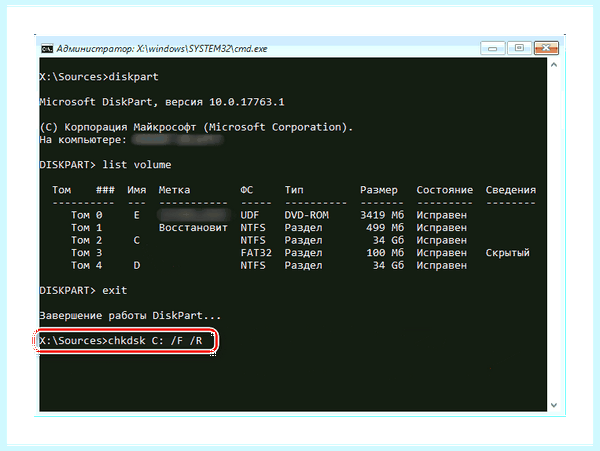
Task: Close the cmd.exe window
Action: (546, 48)
